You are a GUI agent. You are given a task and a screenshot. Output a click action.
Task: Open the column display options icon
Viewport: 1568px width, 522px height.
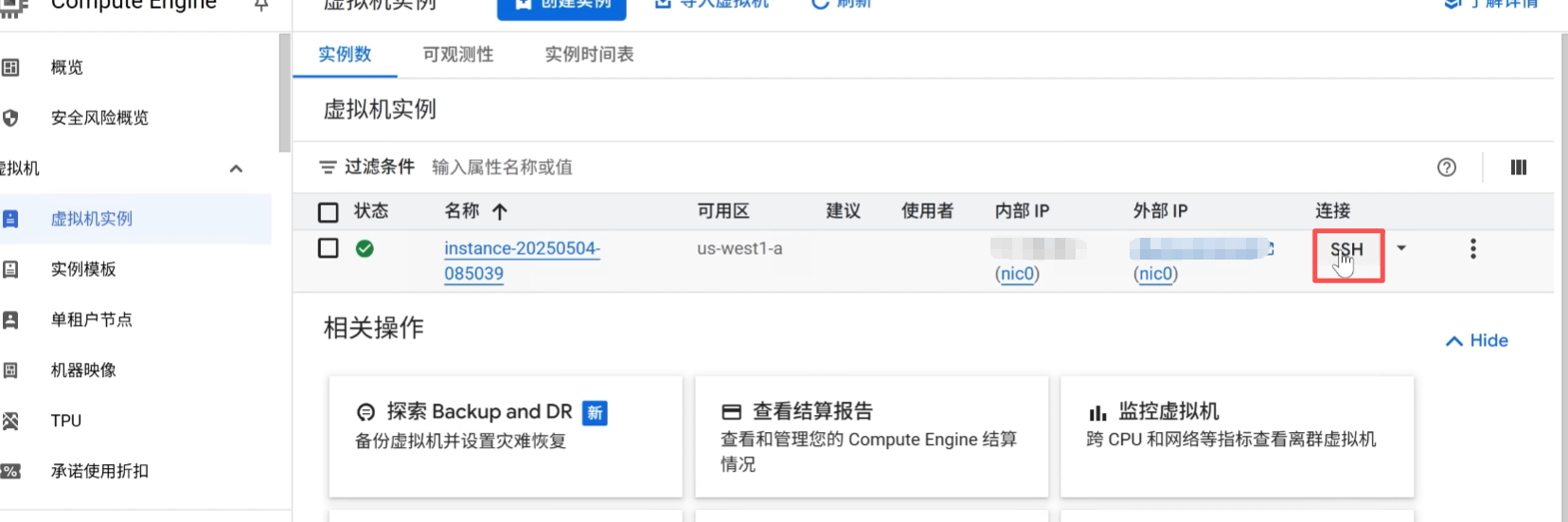[1519, 168]
